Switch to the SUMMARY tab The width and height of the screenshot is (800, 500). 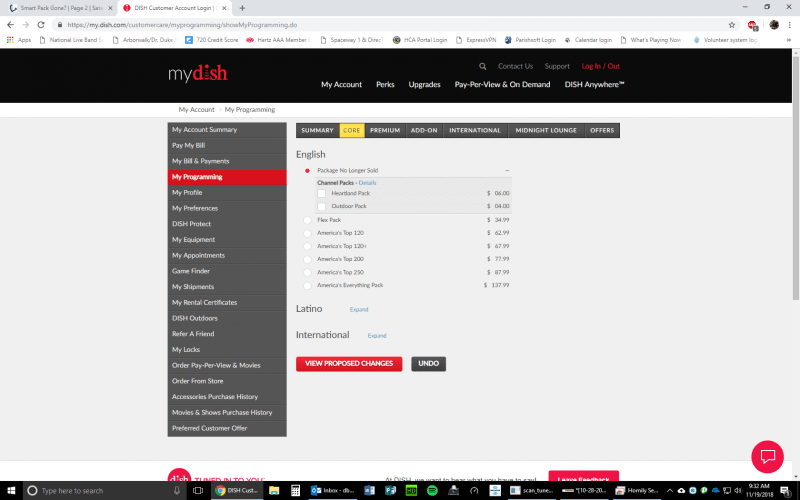click(317, 131)
